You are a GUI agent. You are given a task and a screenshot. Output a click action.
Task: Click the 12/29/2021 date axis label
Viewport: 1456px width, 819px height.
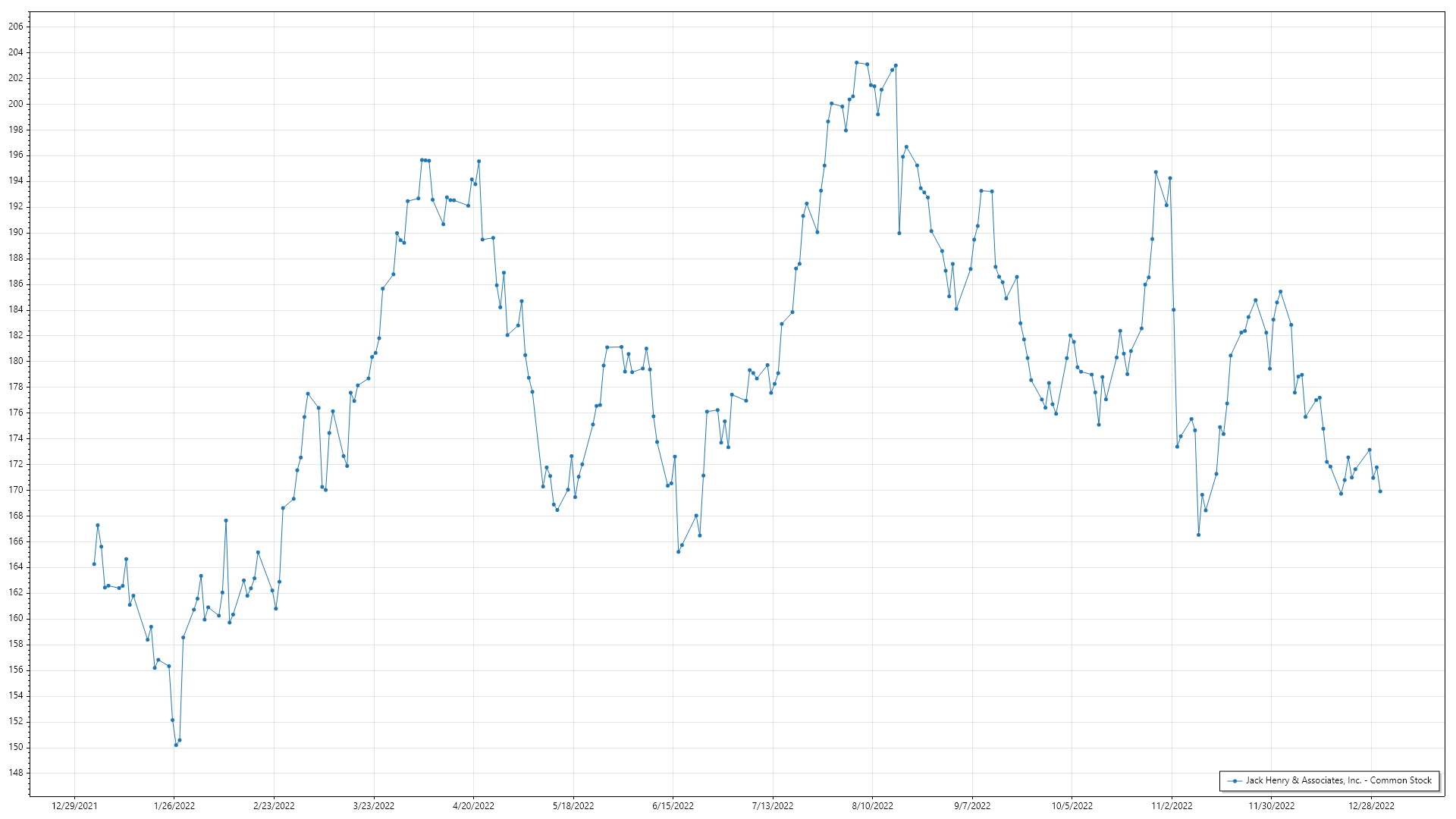pyautogui.click(x=74, y=805)
